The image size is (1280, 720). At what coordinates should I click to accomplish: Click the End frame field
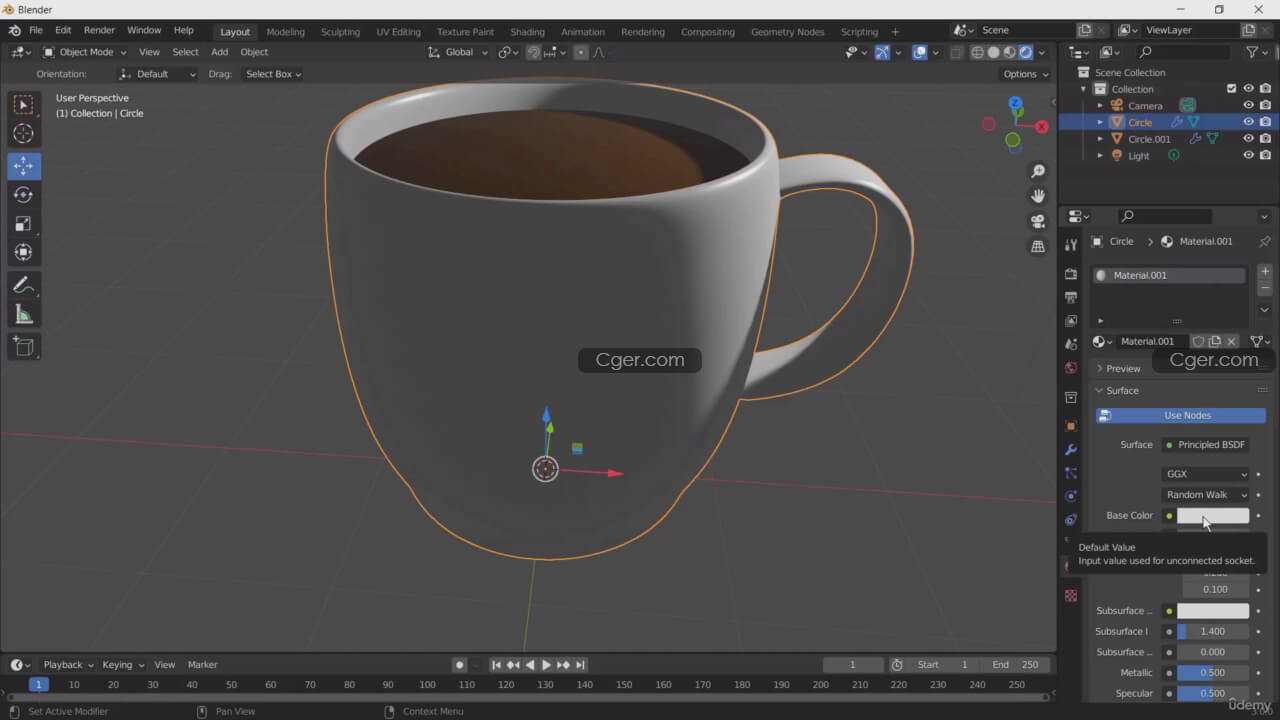pos(1017,665)
